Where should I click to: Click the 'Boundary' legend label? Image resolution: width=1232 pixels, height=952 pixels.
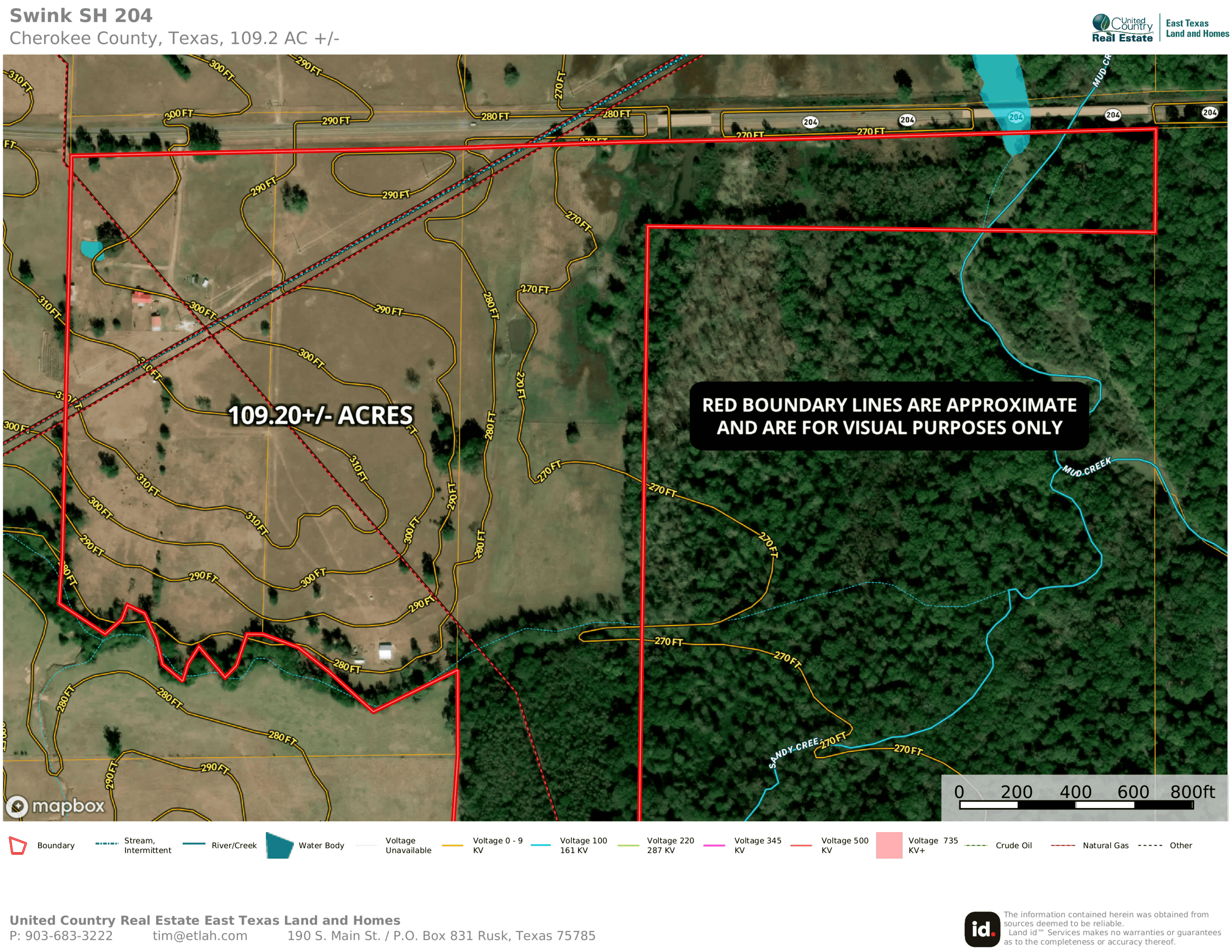pos(56,846)
